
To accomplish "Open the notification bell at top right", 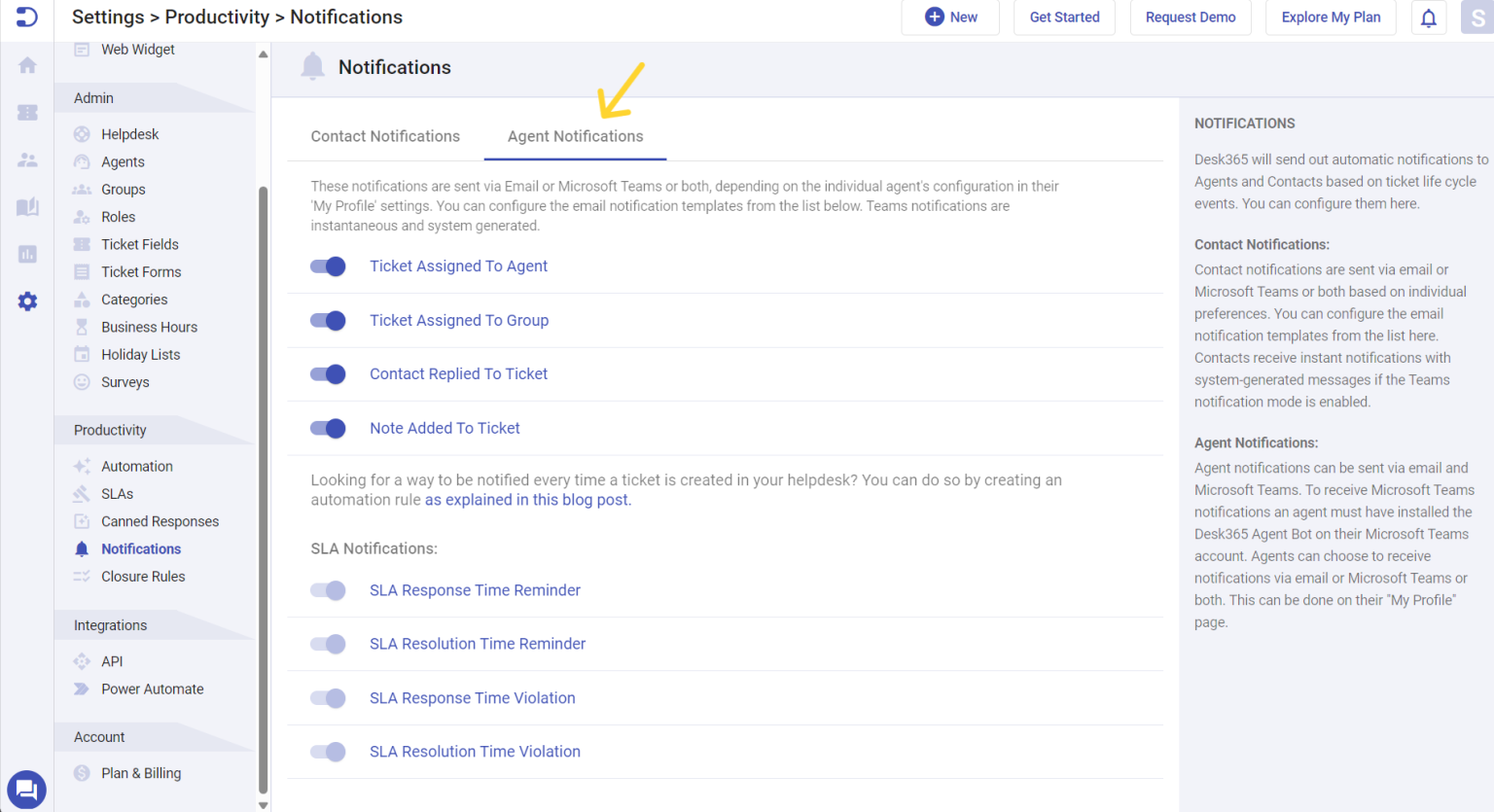I will (x=1428, y=18).
